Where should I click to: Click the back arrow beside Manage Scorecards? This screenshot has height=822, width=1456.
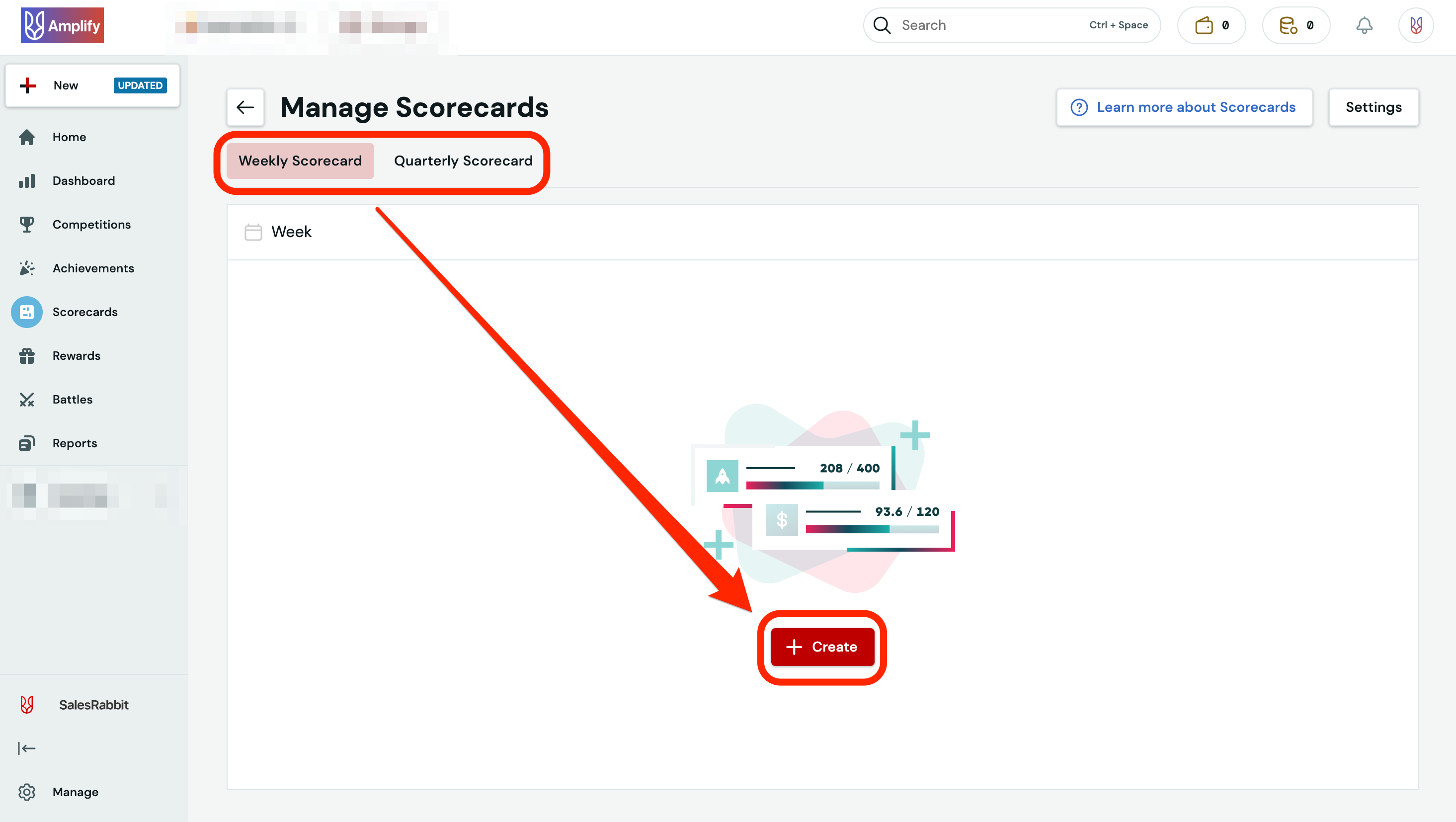(245, 107)
